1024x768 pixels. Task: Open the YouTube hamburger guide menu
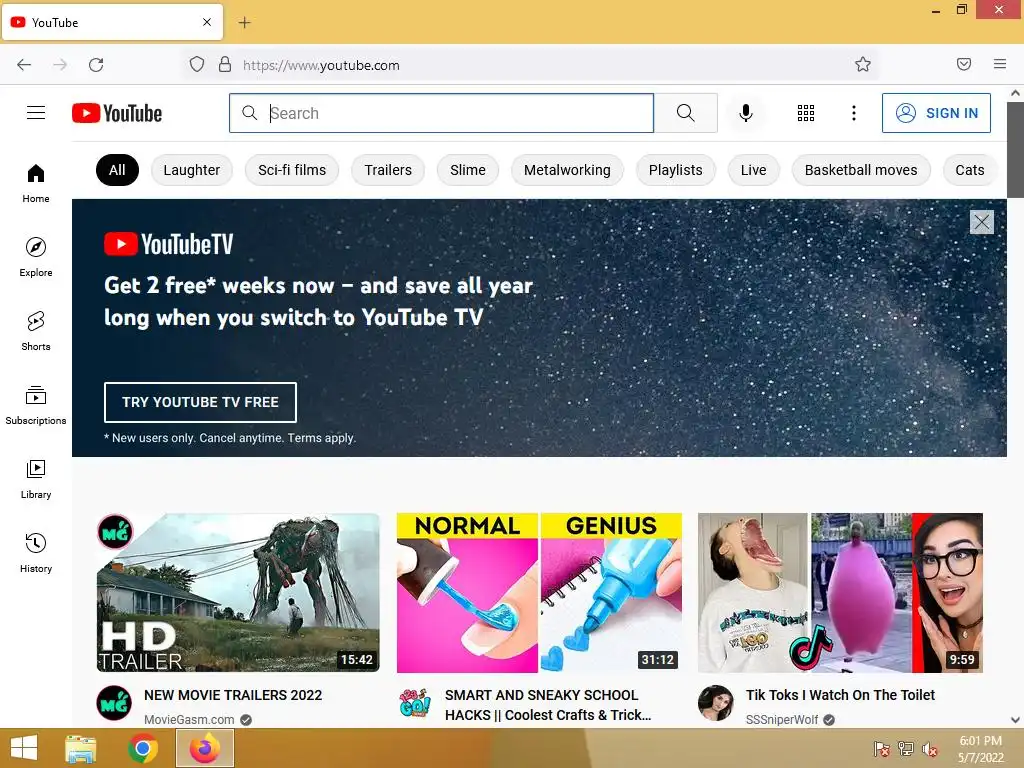click(x=36, y=113)
